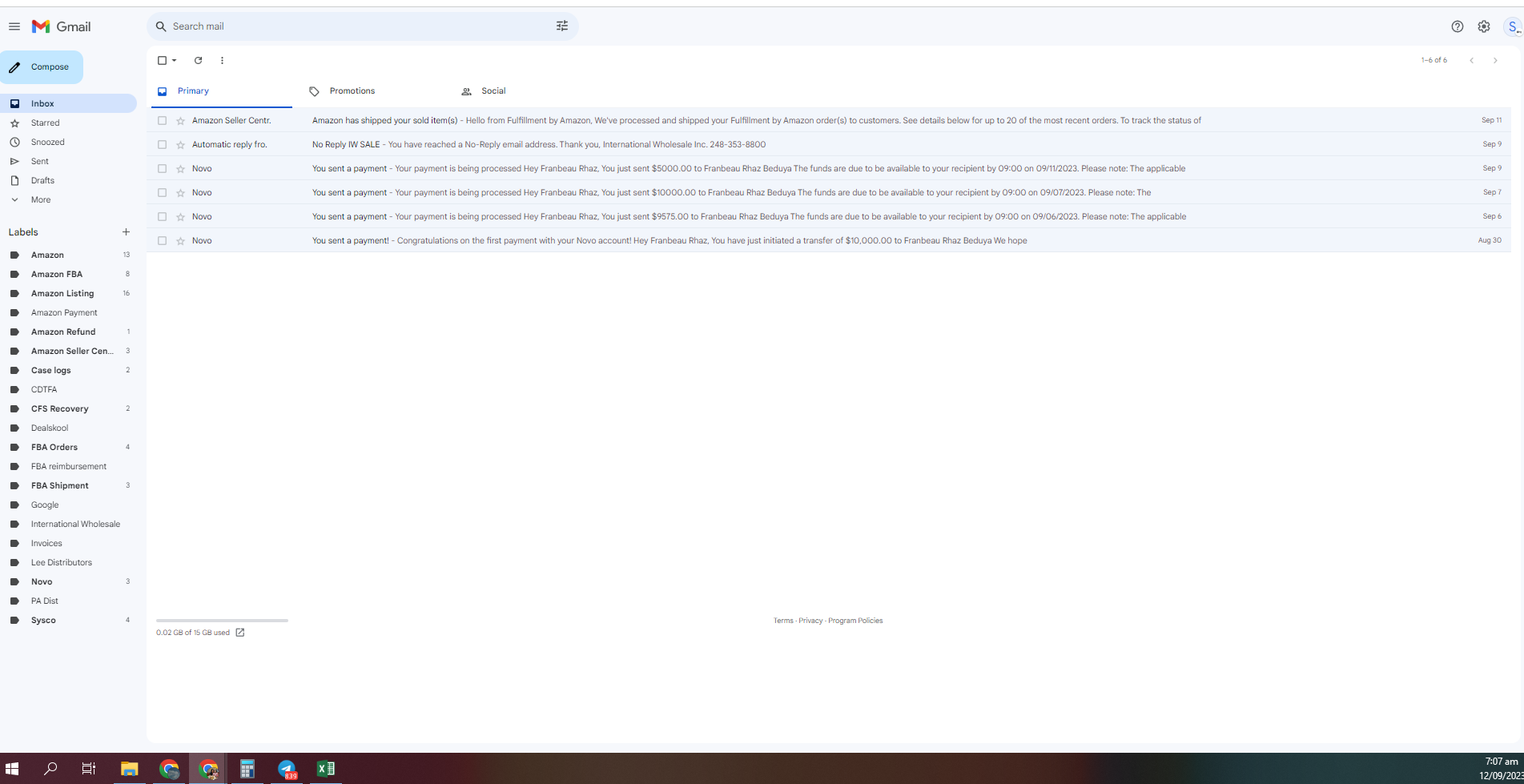
Task: Click the search magnifier icon in Gmail
Action: pos(161,26)
